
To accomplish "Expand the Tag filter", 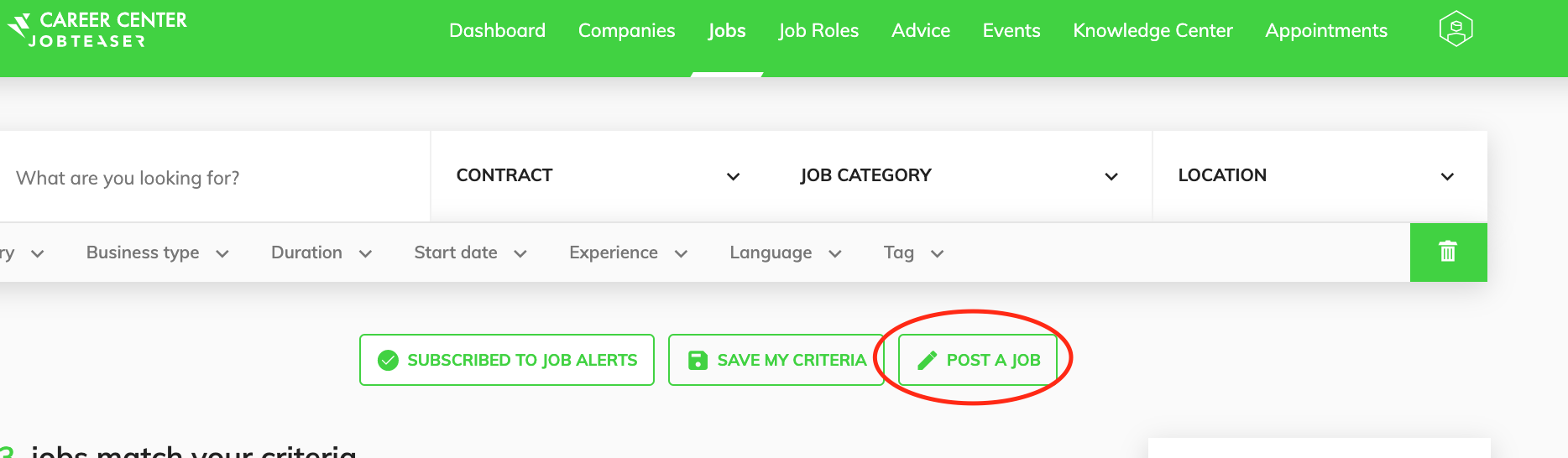I will click(914, 252).
